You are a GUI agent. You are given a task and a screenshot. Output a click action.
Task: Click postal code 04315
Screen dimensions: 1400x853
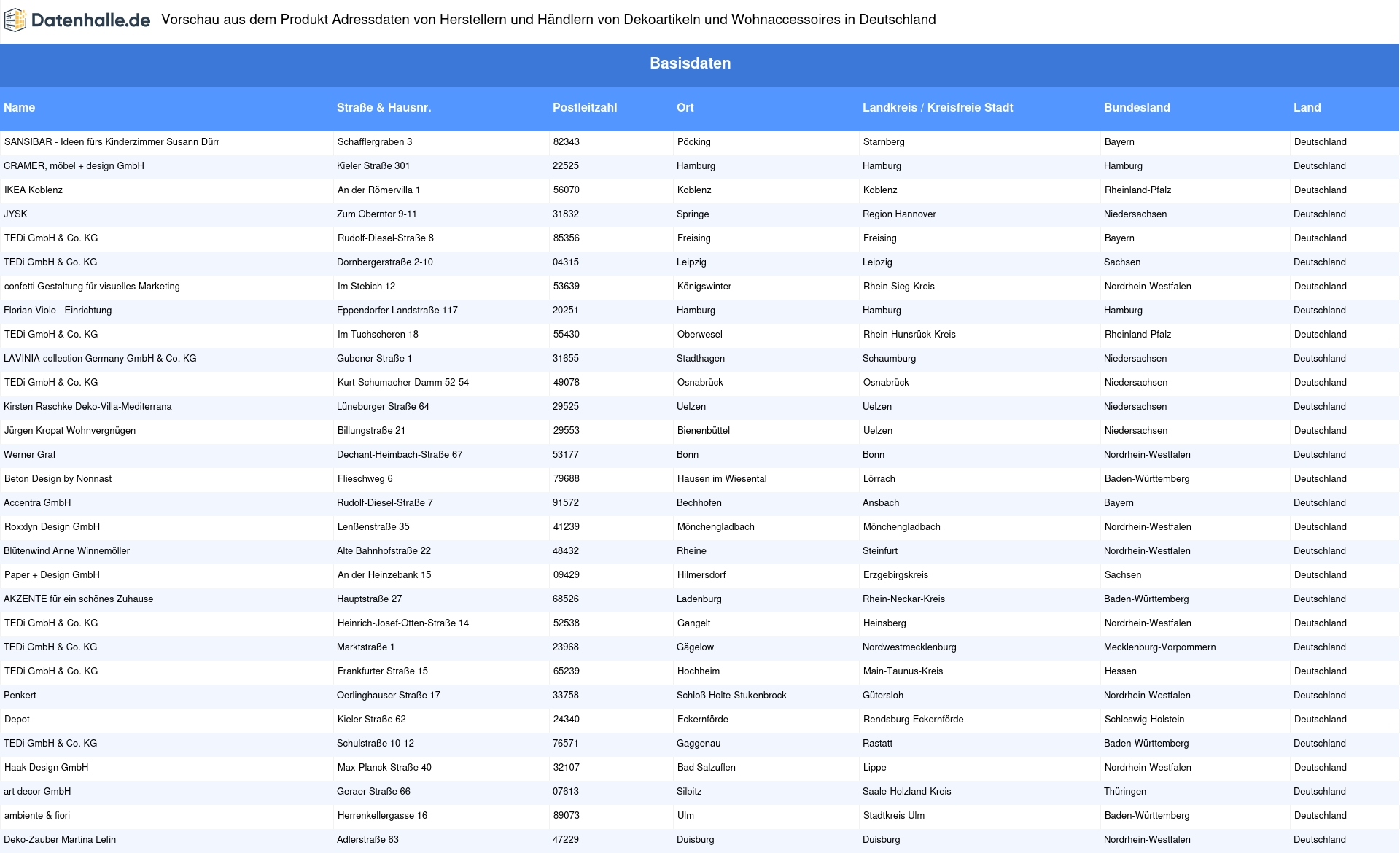pyautogui.click(x=565, y=262)
